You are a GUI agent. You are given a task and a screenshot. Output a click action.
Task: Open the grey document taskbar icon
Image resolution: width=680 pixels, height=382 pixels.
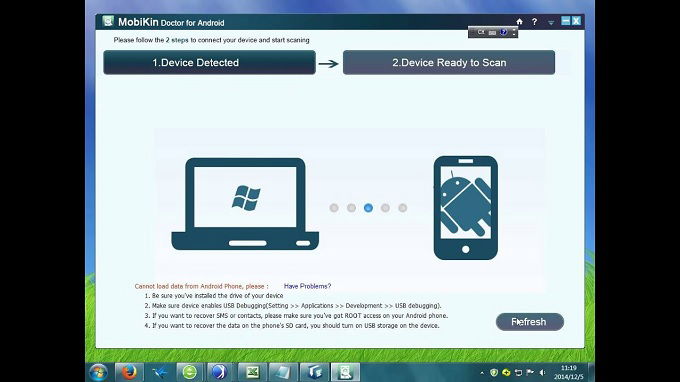[283, 372]
